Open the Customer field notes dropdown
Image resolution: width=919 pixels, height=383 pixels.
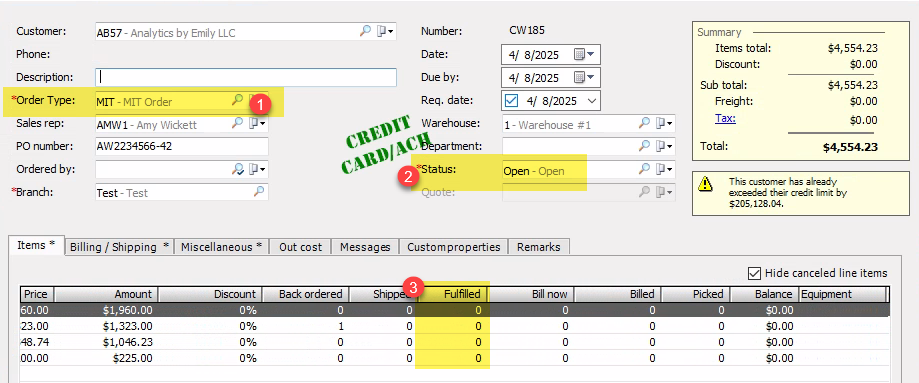click(385, 32)
